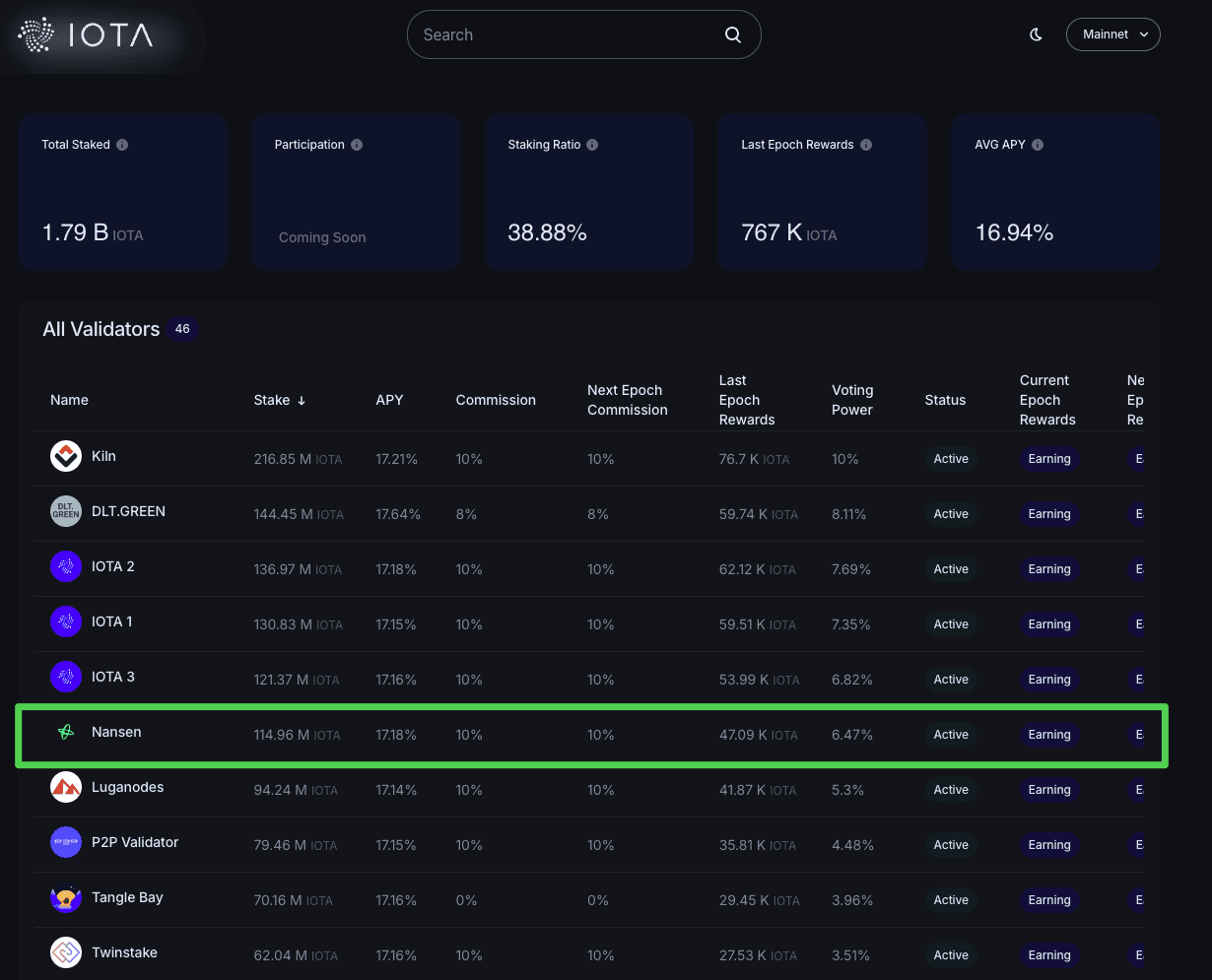Screen dimensions: 1212x980
Task: Sort by the Voting Power header
Action: [852, 400]
